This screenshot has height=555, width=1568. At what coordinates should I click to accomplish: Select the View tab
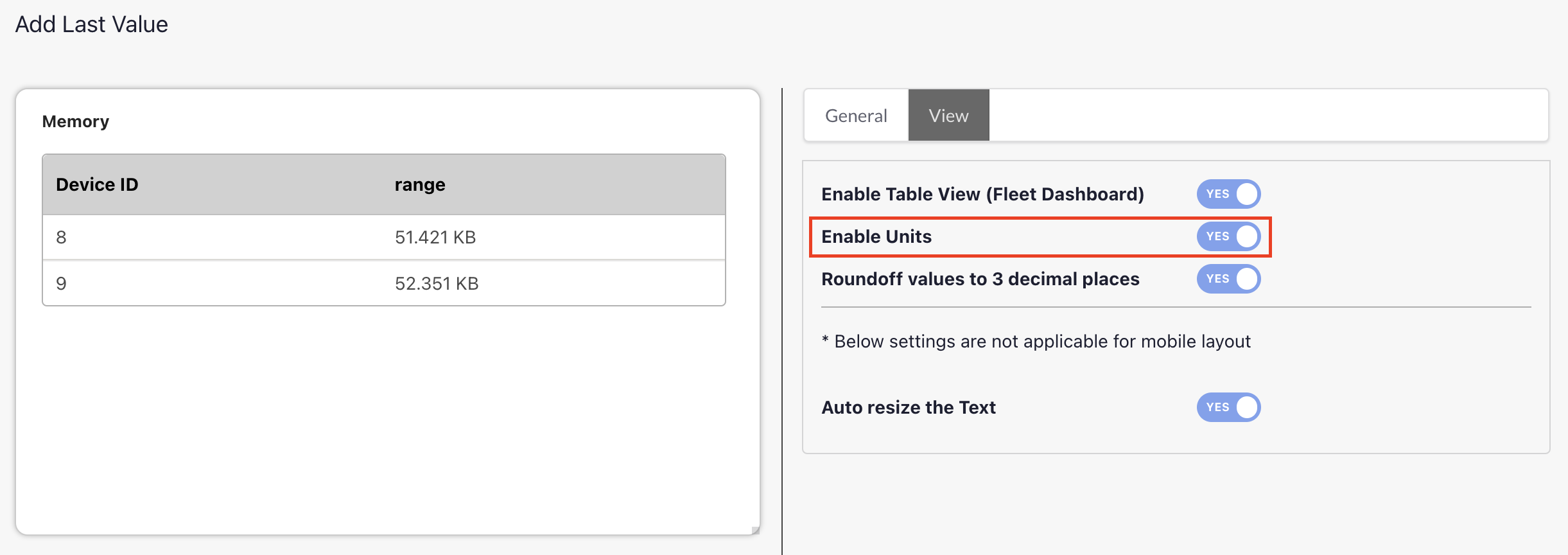pos(948,116)
